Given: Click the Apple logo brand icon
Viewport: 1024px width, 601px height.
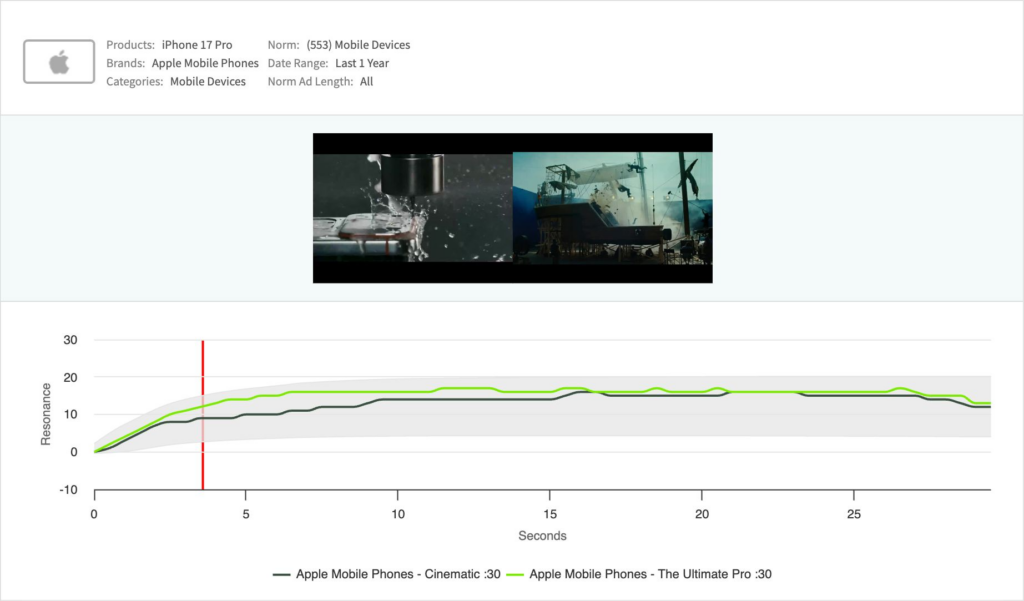Looking at the screenshot, I should point(59,63).
